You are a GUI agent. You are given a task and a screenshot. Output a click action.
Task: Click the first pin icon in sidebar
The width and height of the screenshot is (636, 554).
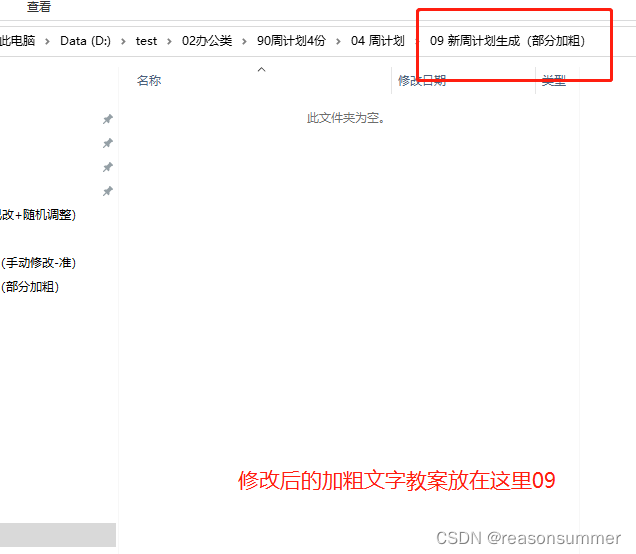pos(107,119)
